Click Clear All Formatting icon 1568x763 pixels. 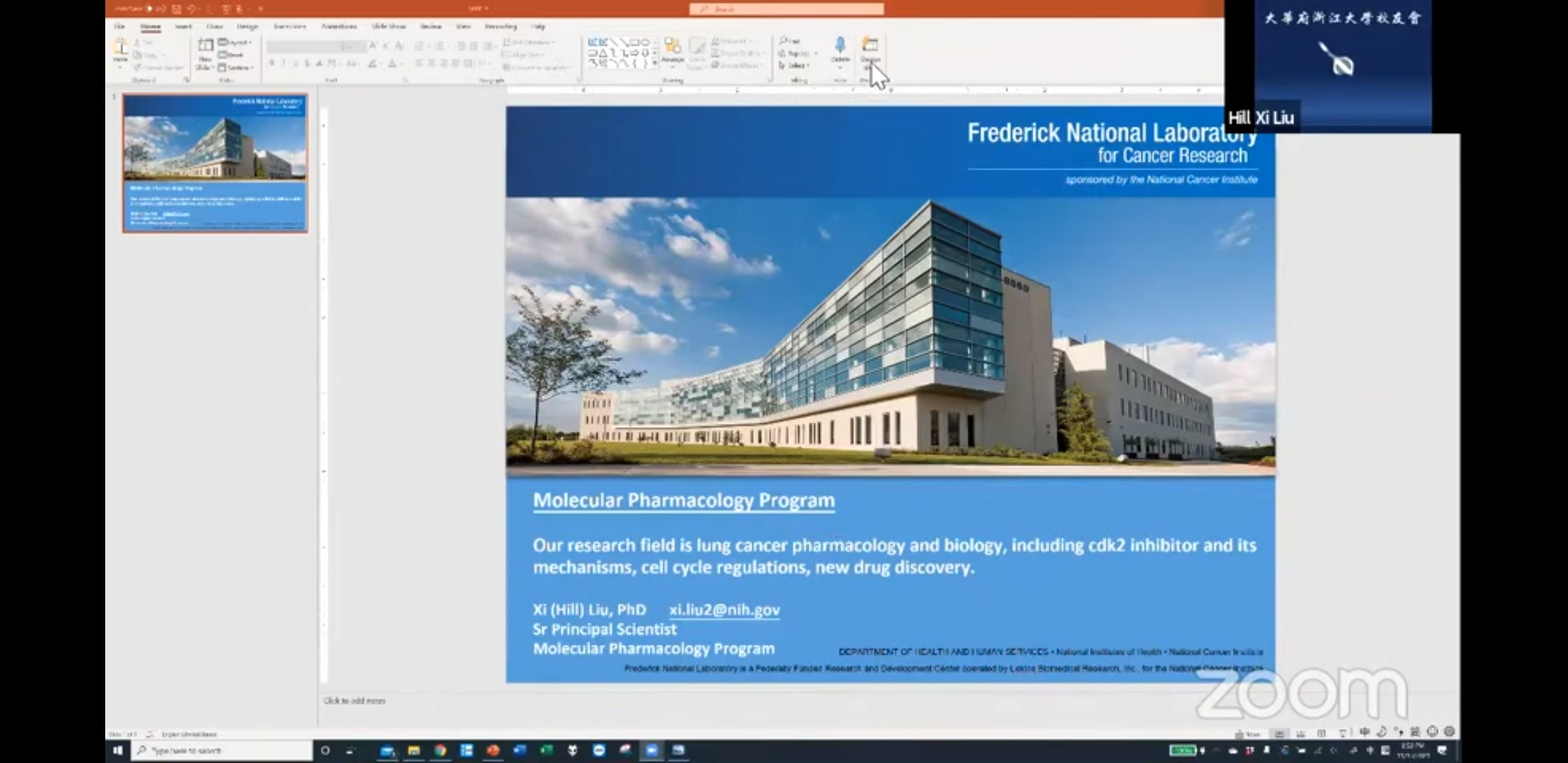[399, 46]
